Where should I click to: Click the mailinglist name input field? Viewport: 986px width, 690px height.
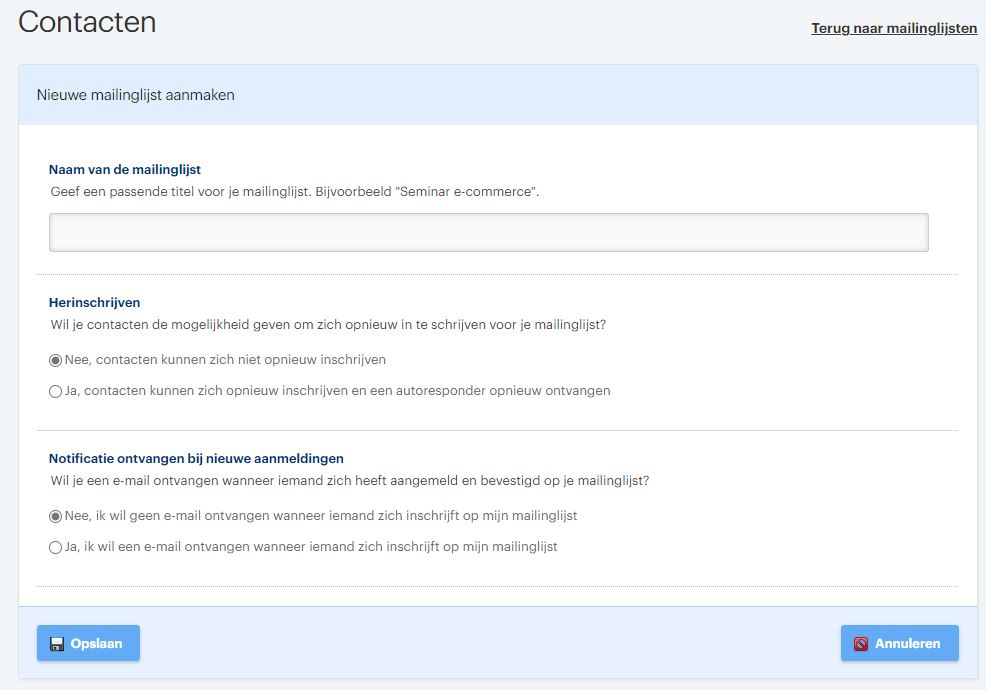coord(488,231)
